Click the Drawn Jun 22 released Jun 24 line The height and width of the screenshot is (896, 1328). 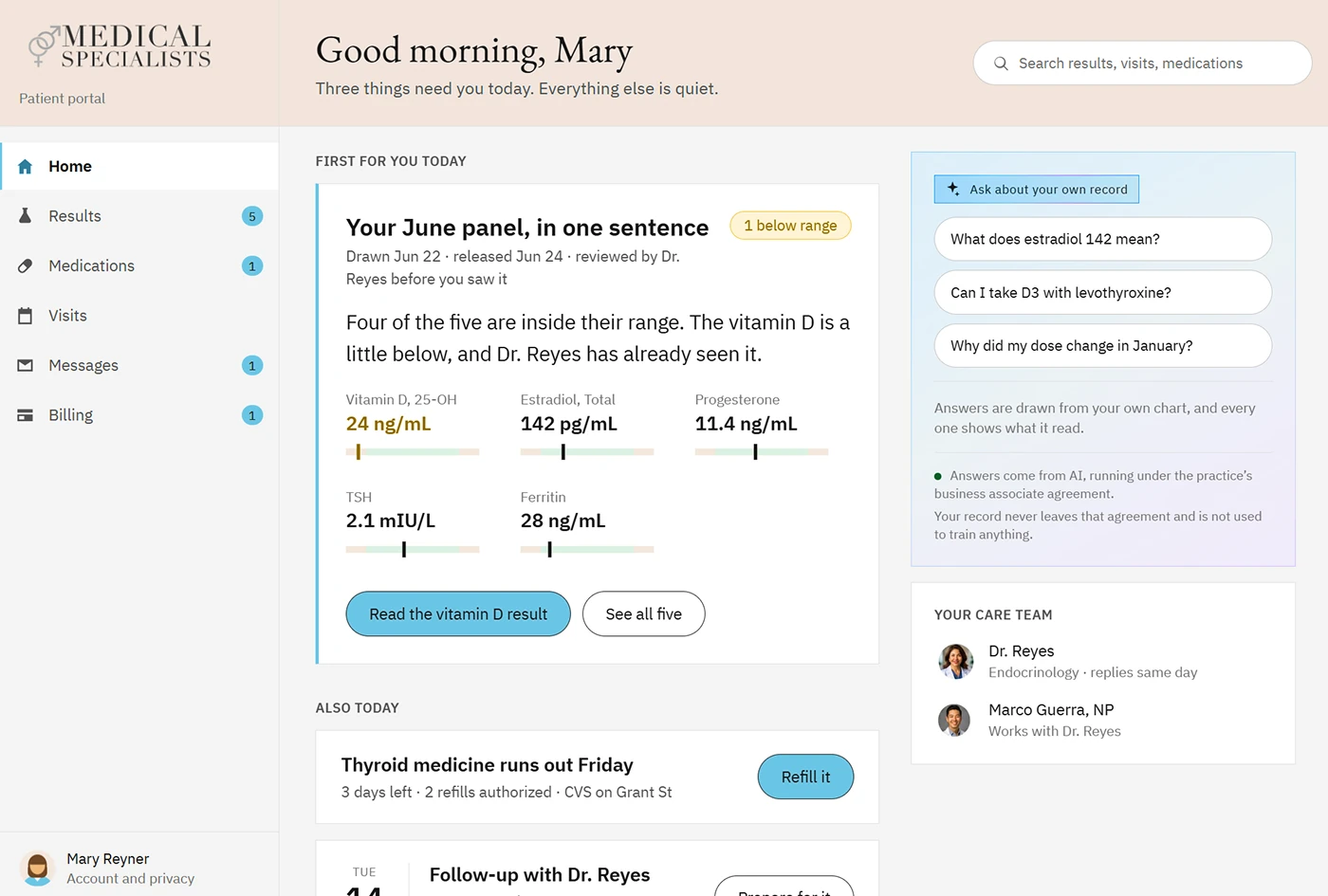pos(513,267)
